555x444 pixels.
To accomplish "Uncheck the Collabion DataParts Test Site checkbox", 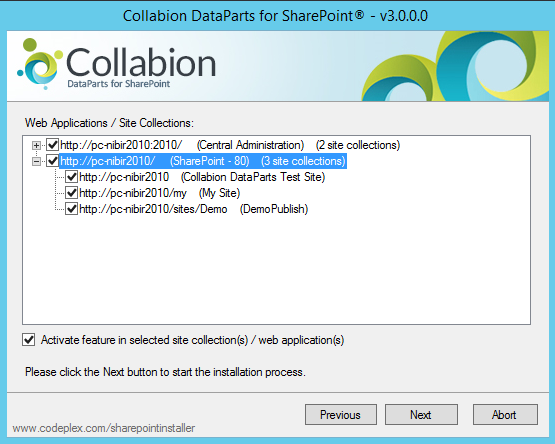I will coord(72,177).
